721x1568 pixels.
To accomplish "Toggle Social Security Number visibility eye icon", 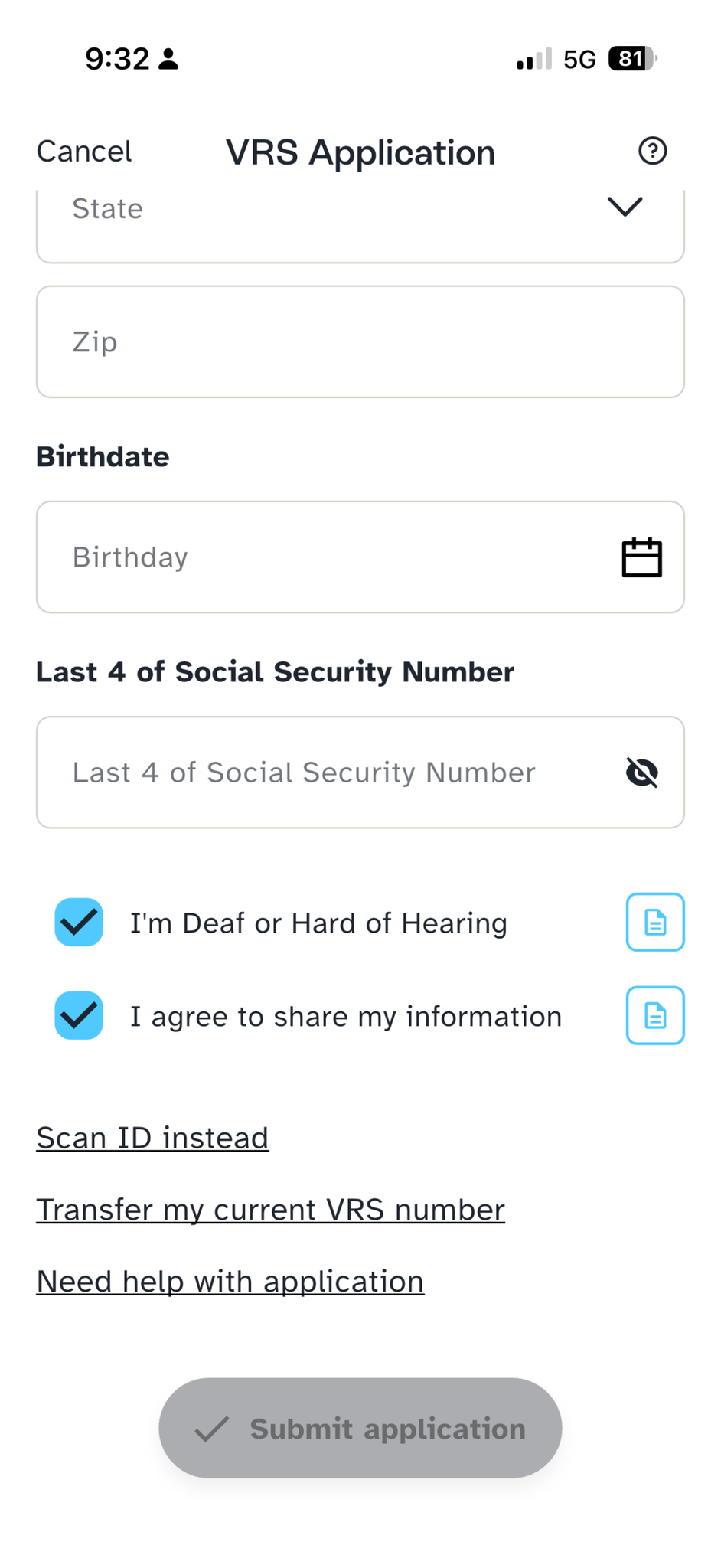I will point(641,772).
